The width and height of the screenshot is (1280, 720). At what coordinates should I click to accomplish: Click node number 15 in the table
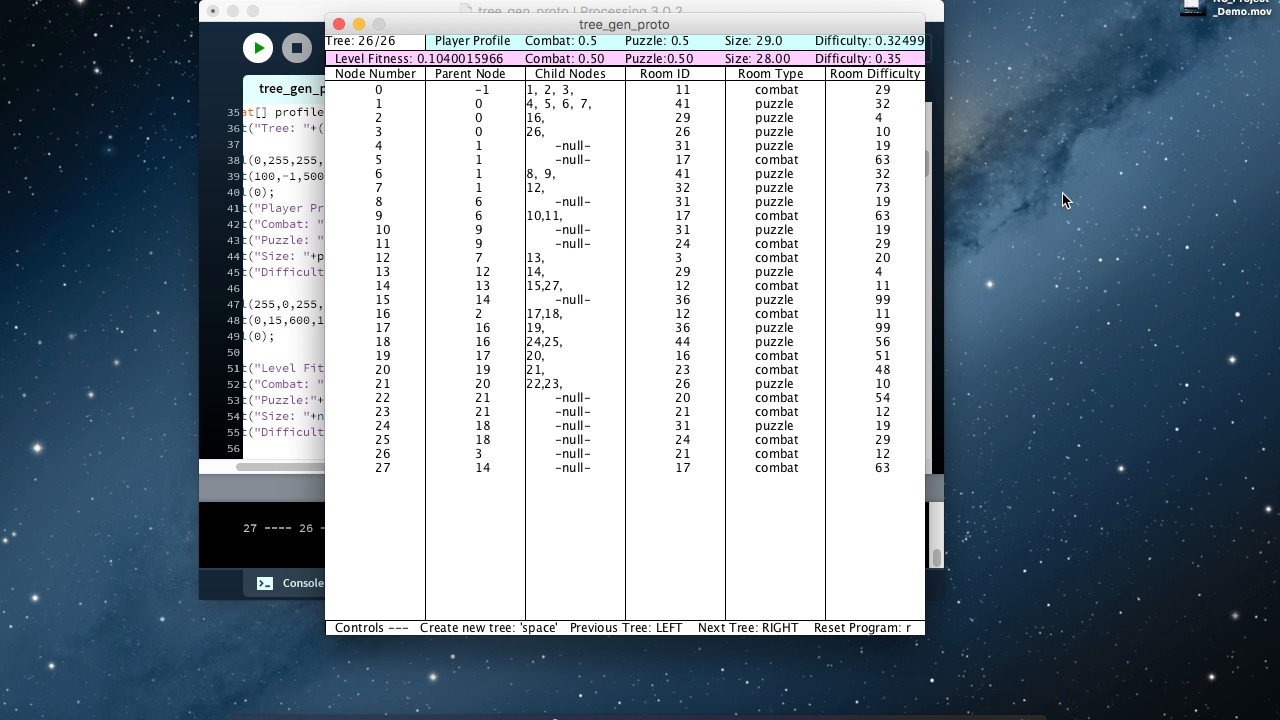pyautogui.click(x=382, y=300)
